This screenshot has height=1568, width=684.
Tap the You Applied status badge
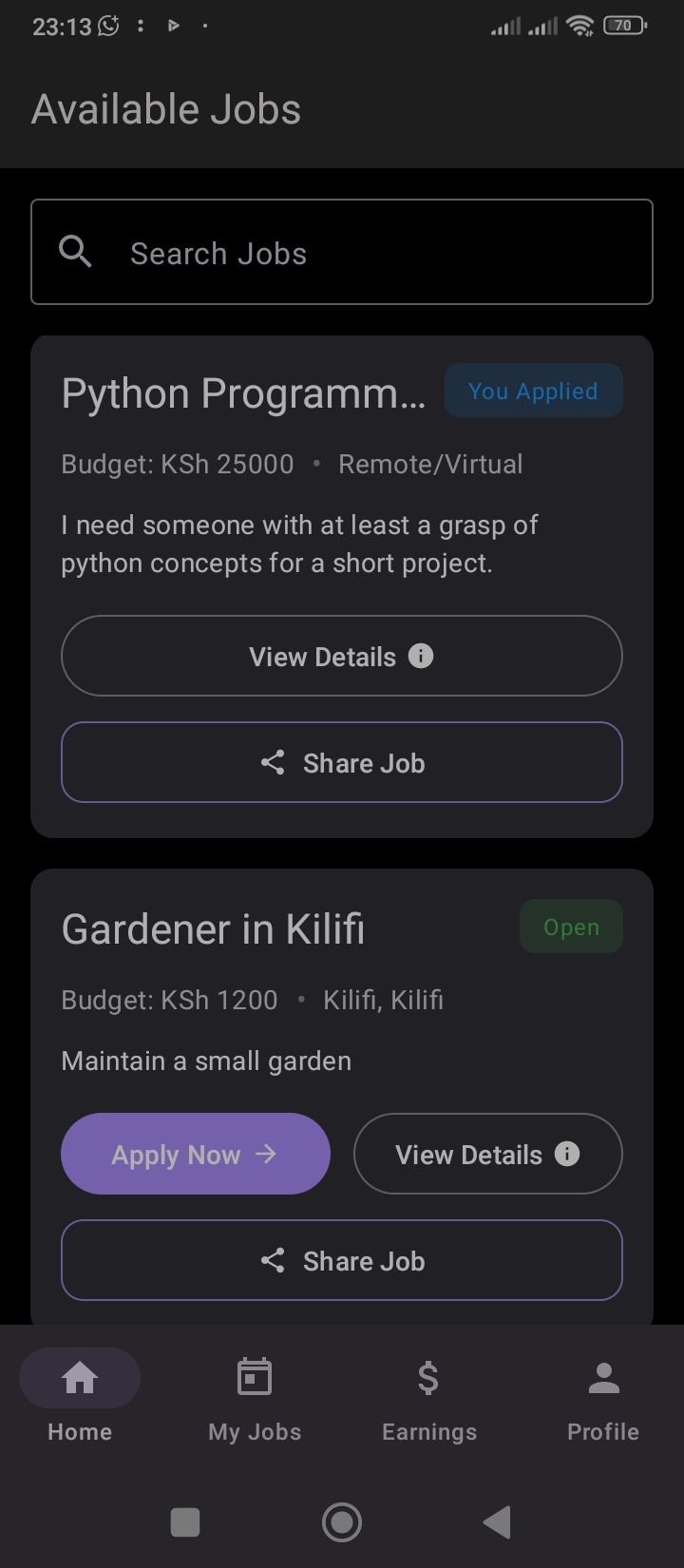533,391
